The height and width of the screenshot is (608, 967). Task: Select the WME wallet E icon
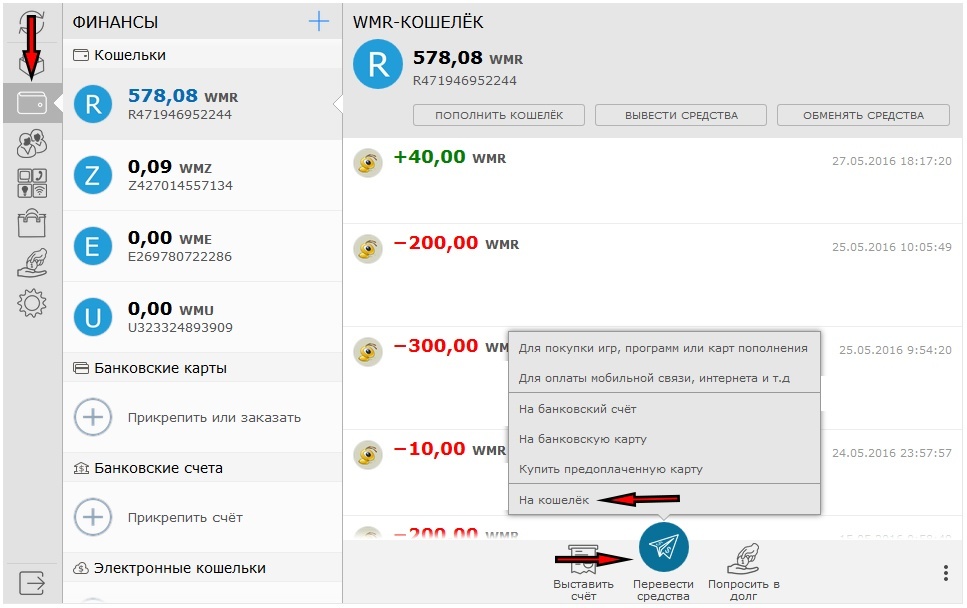[x=93, y=246]
